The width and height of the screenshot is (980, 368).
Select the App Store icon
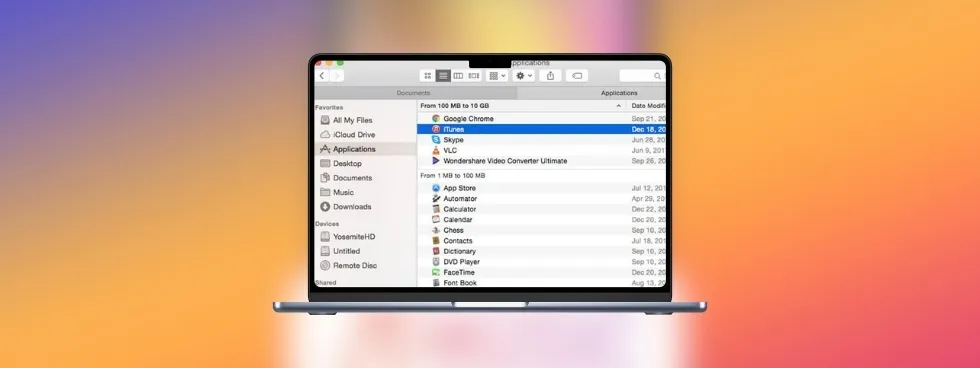coord(436,188)
